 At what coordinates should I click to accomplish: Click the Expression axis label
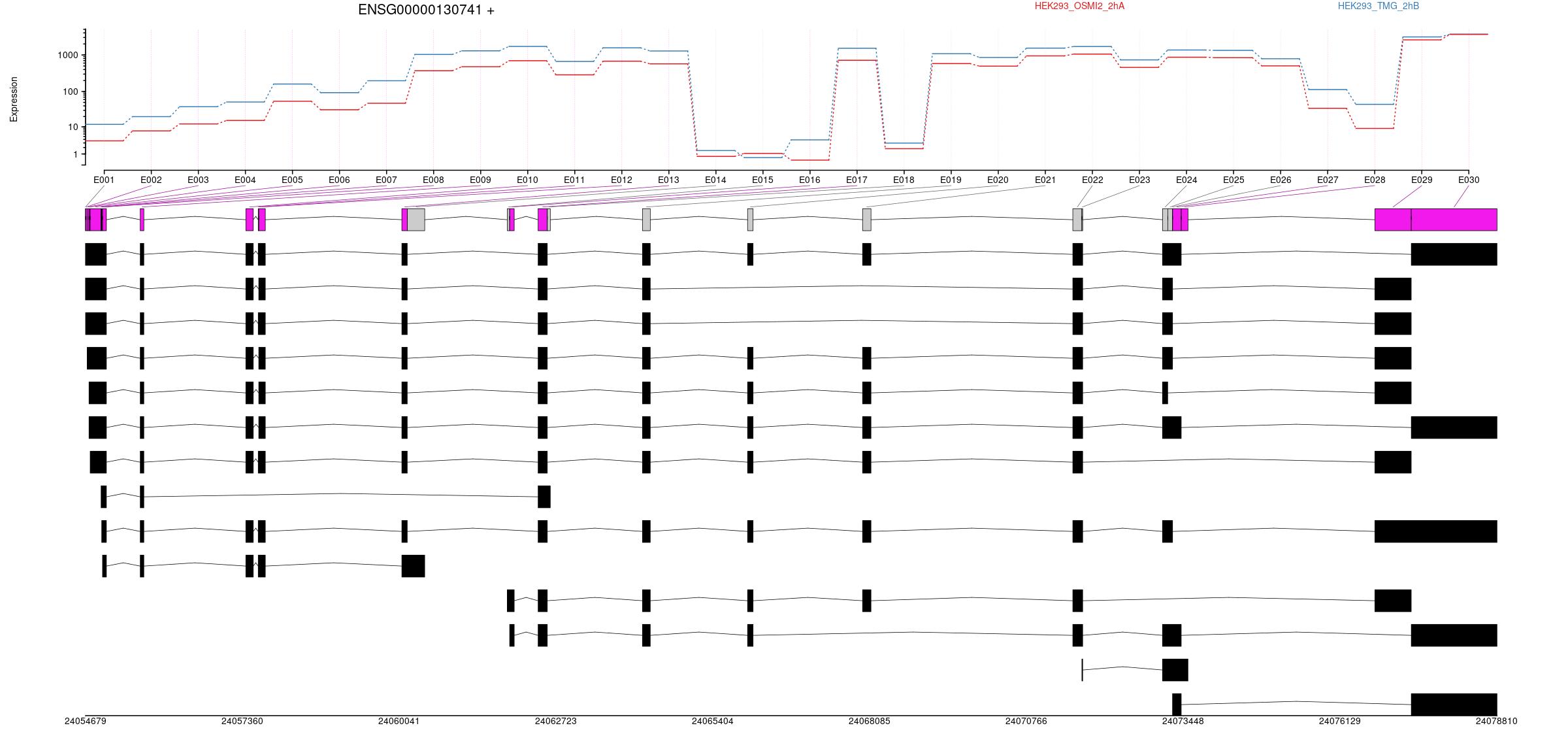point(14,99)
